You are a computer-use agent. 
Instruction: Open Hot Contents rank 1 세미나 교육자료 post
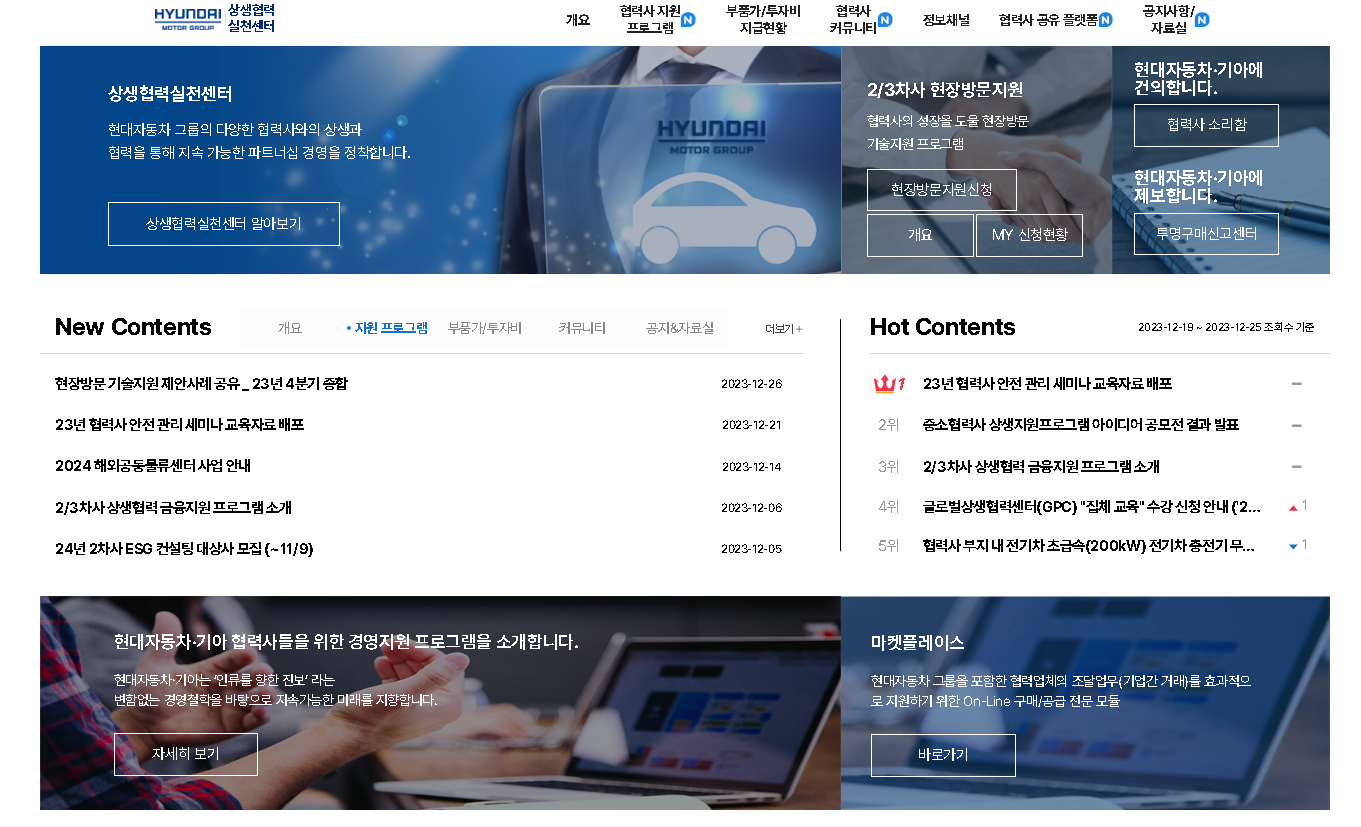point(1047,384)
